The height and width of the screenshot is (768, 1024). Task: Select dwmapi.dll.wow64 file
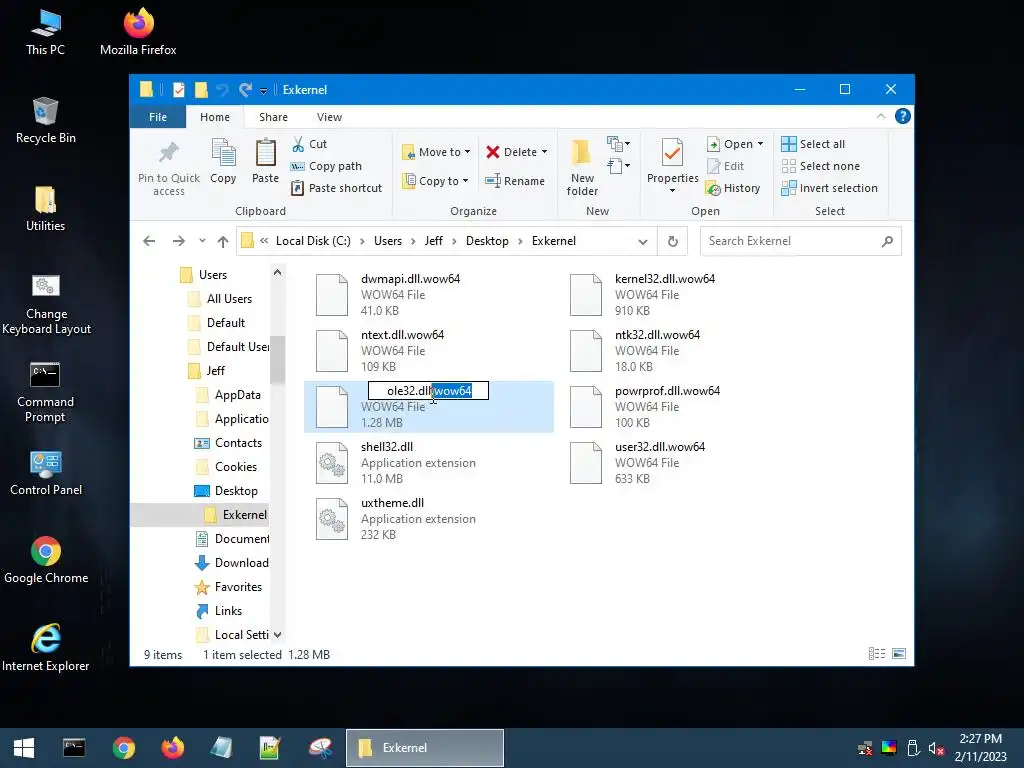(x=428, y=295)
